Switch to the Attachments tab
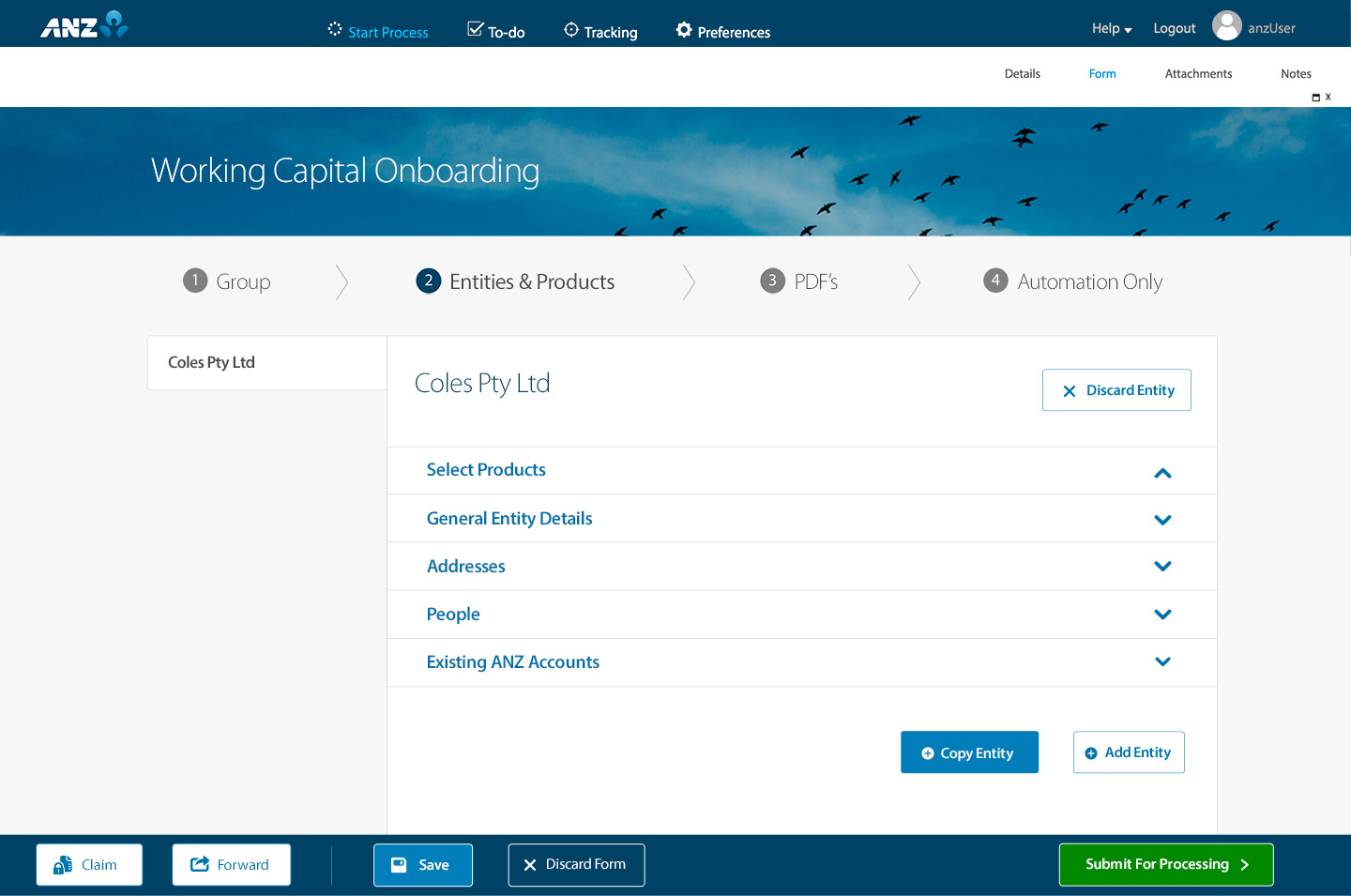Viewport: 1351px width, 896px height. click(x=1198, y=74)
